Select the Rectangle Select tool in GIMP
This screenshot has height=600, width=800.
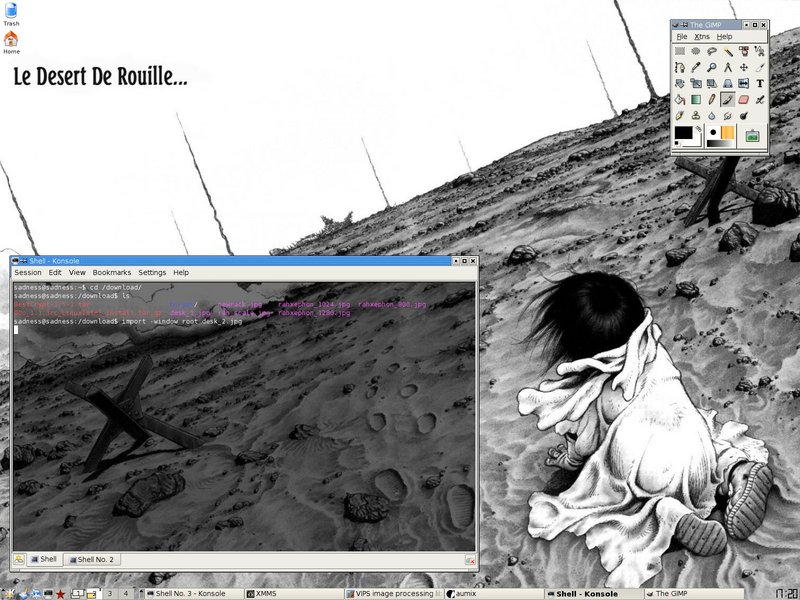point(680,51)
